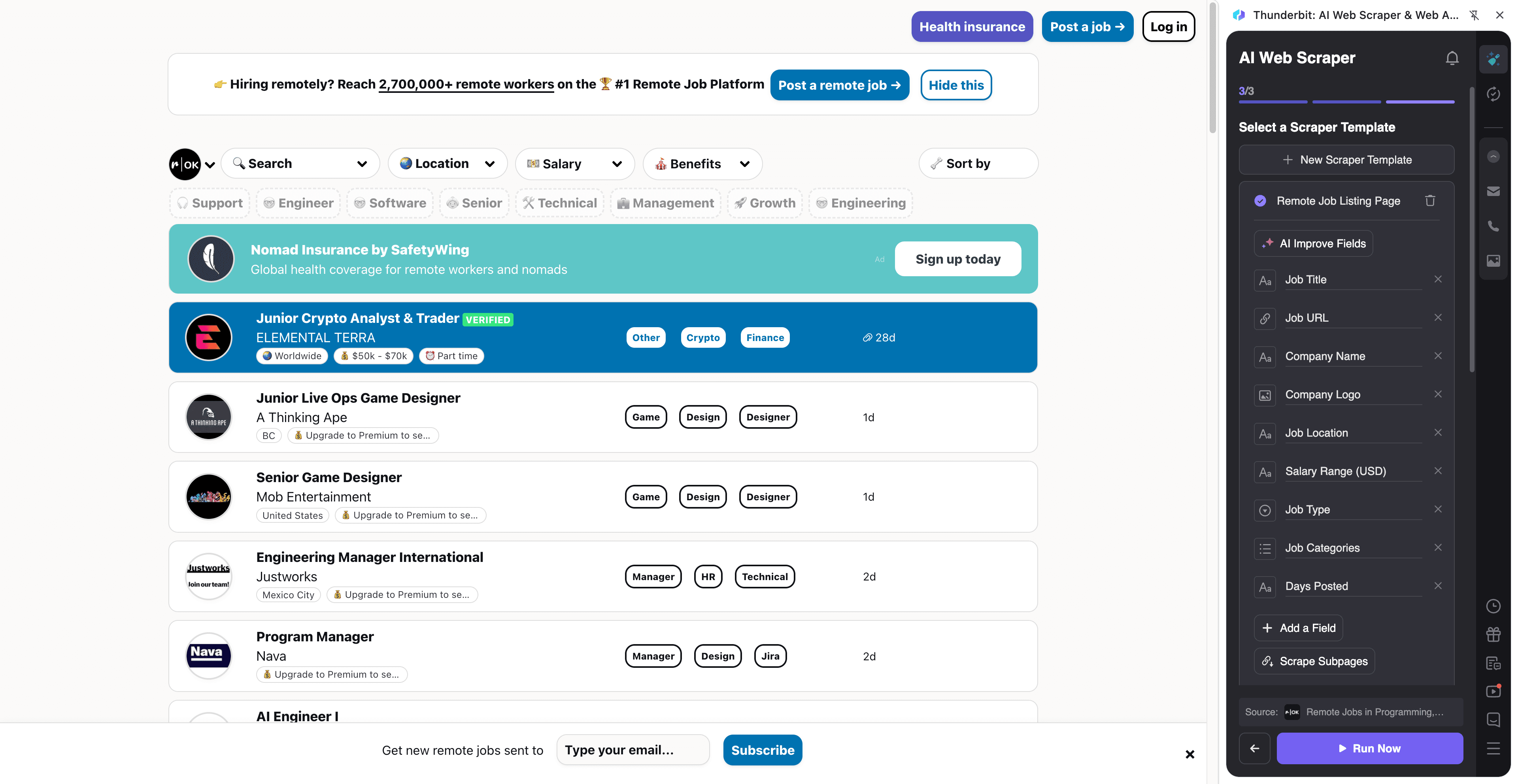The height and width of the screenshot is (784, 1518).
Task: Toggle the Remote Job Listing Page template checkmark
Action: point(1261,200)
